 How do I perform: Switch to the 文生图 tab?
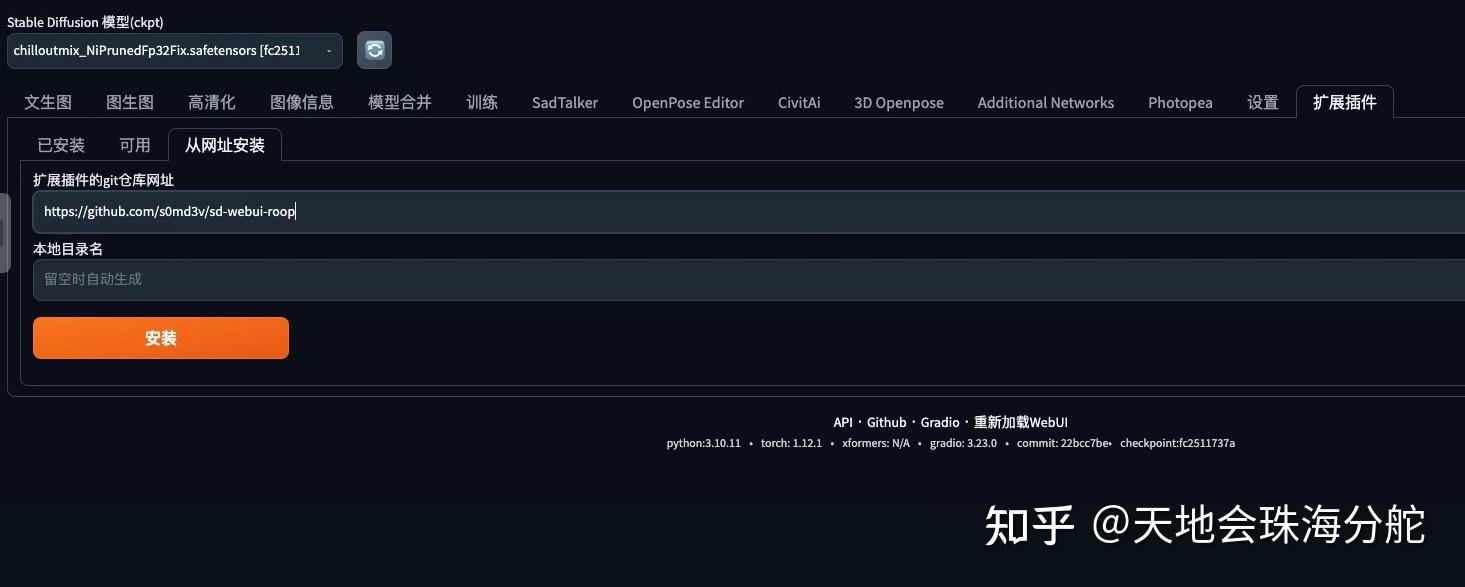pyautogui.click(x=47, y=101)
